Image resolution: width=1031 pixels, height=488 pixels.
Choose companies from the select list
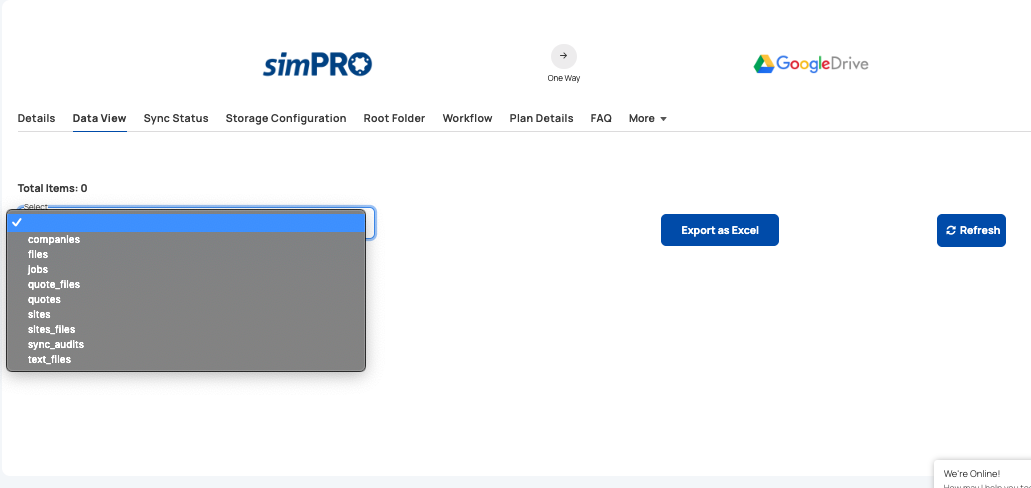pos(186,239)
